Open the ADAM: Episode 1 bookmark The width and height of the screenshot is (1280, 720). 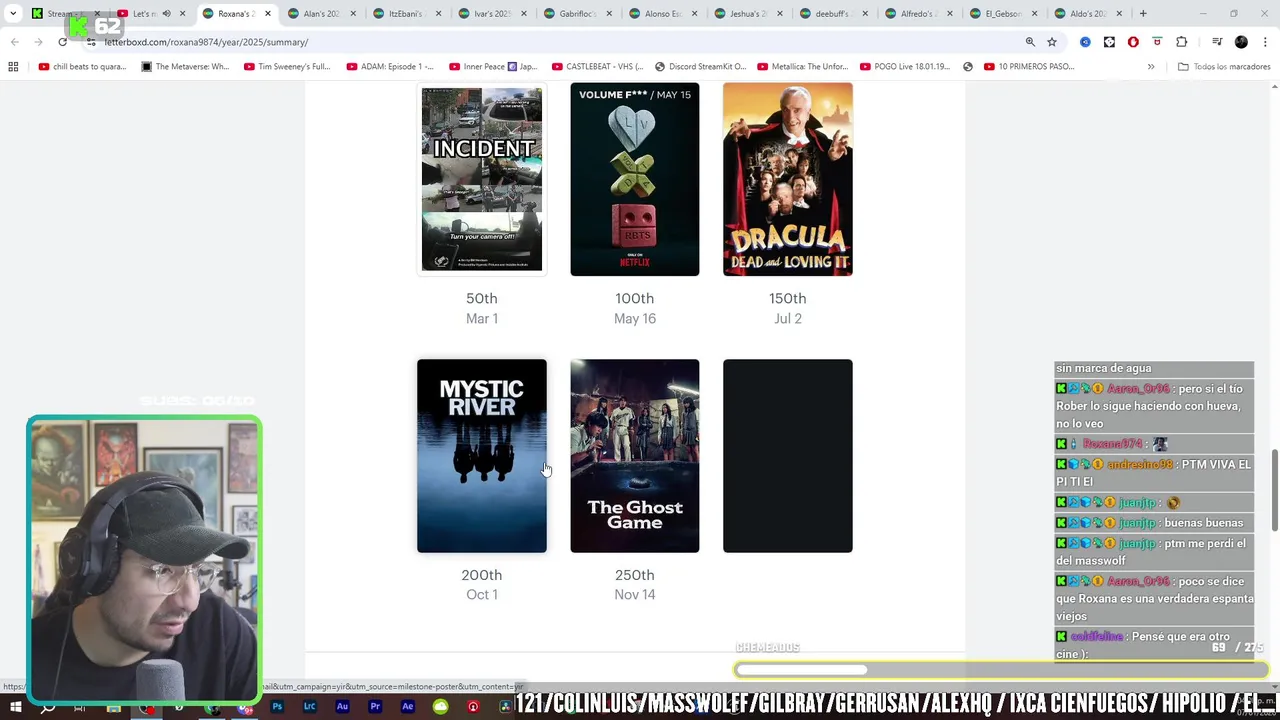point(390,67)
